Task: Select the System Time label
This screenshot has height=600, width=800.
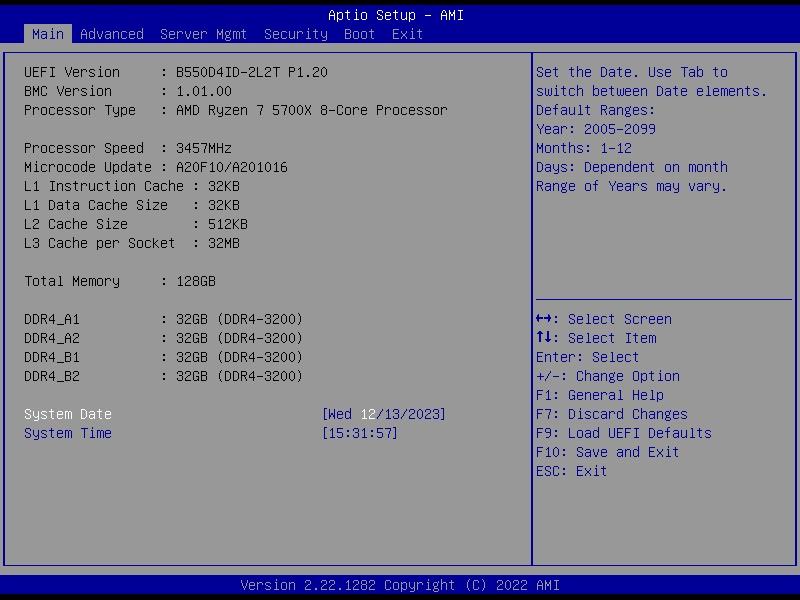Action: (x=68, y=433)
